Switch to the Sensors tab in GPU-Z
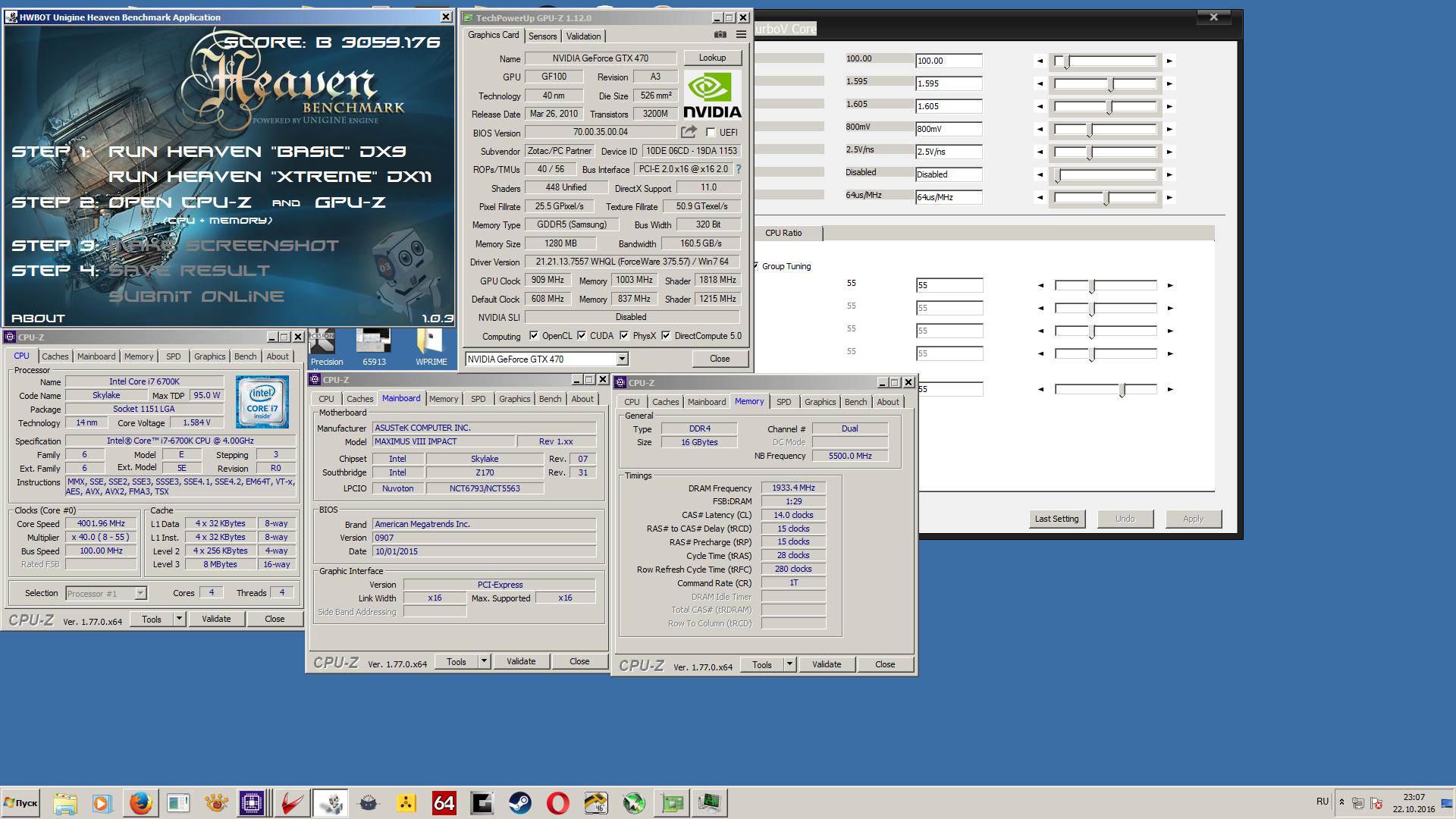The height and width of the screenshot is (819, 1456). [542, 36]
